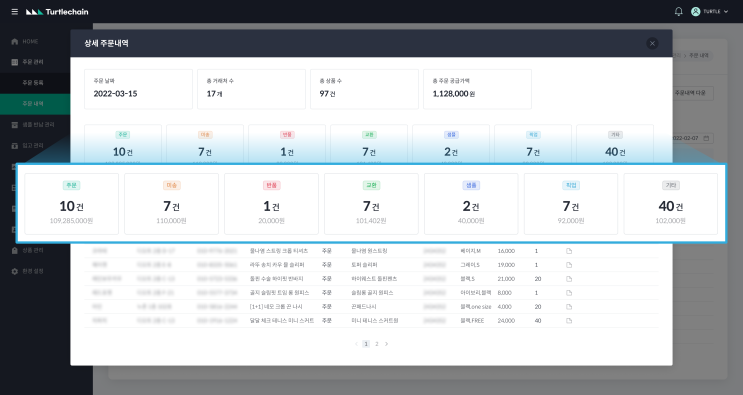The image size is (743, 395).
Task: Click the 달달 체크 테니스 미니 스커트 product name
Action: 282,321
